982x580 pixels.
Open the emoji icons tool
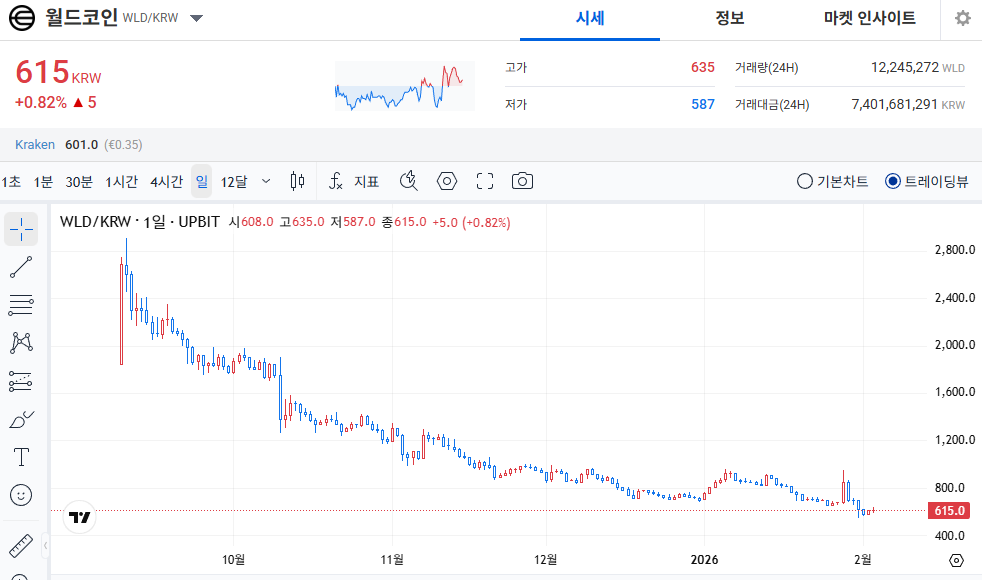tap(21, 495)
